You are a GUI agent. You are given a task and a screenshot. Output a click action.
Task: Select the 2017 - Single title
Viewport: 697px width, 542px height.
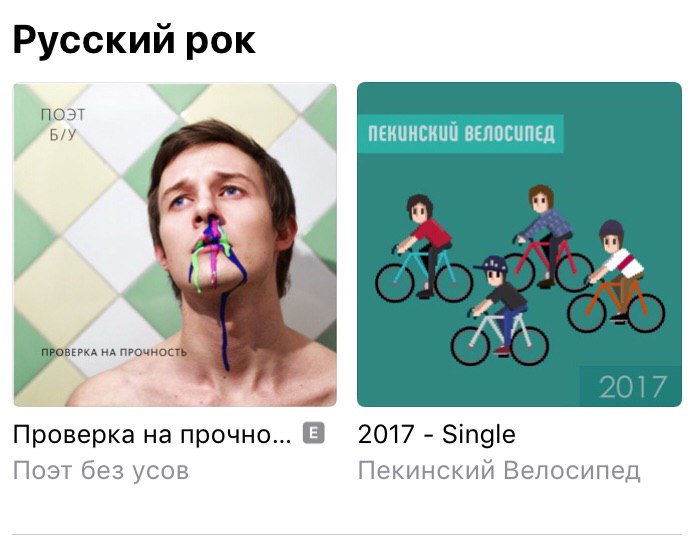[x=437, y=434]
